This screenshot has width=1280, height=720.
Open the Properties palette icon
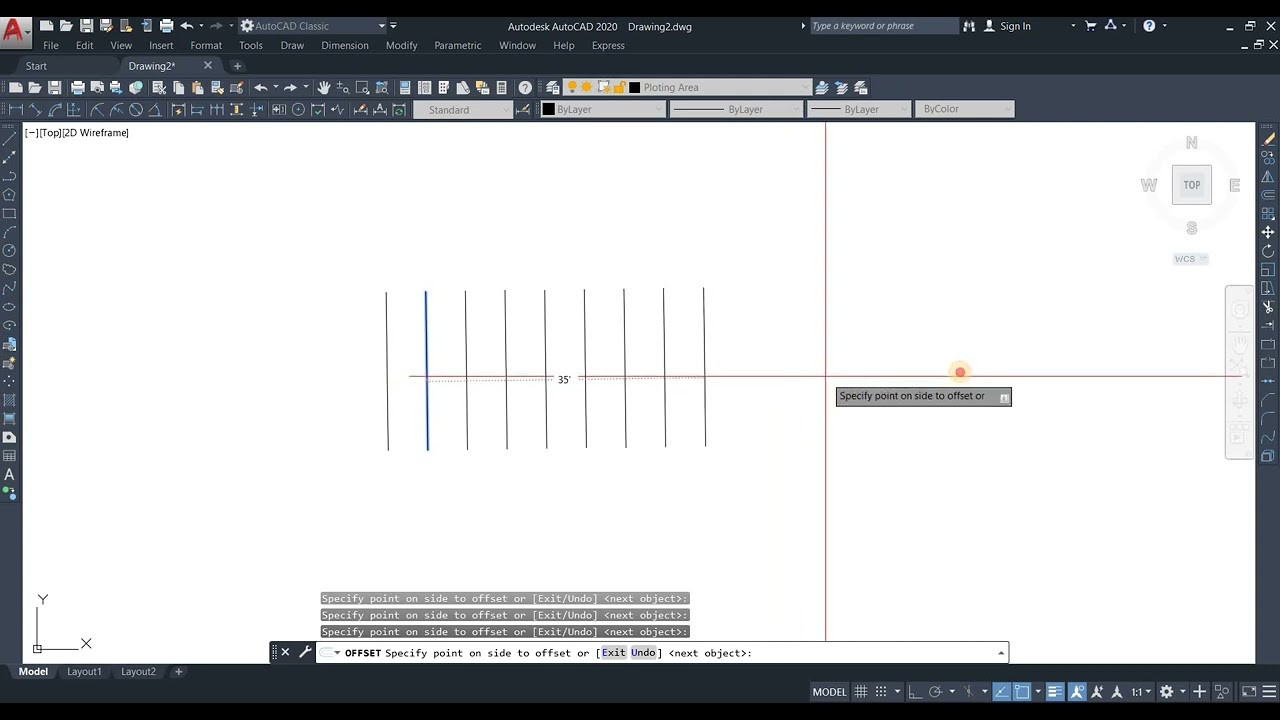click(x=404, y=87)
